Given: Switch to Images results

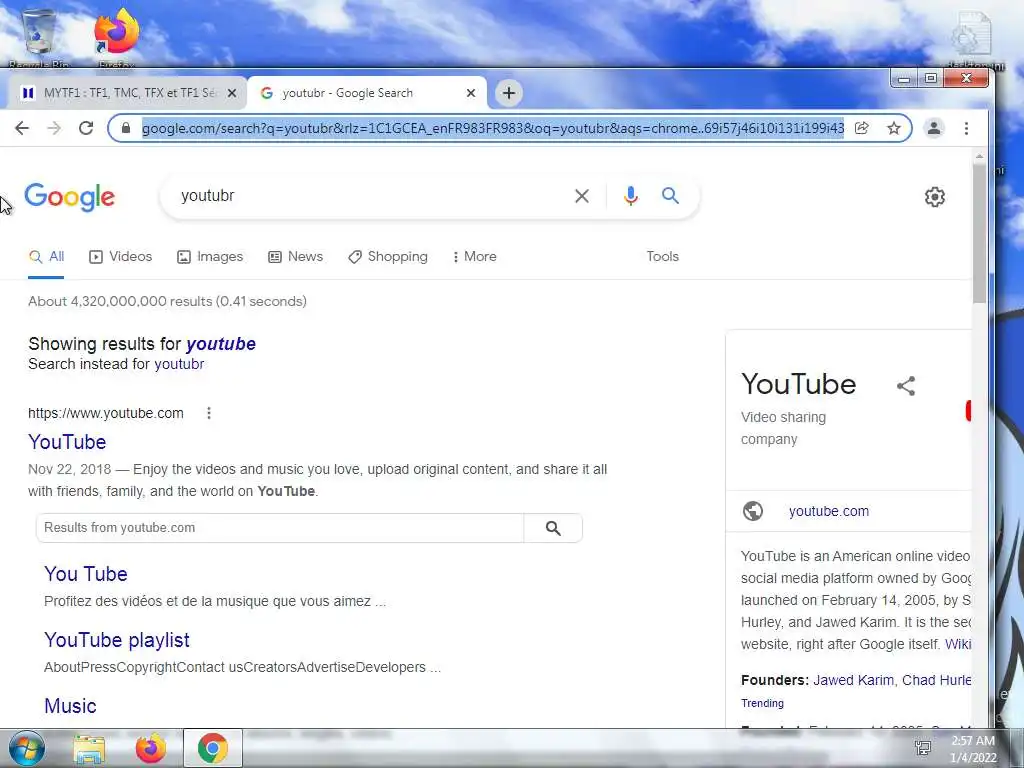Looking at the screenshot, I should pos(210,257).
